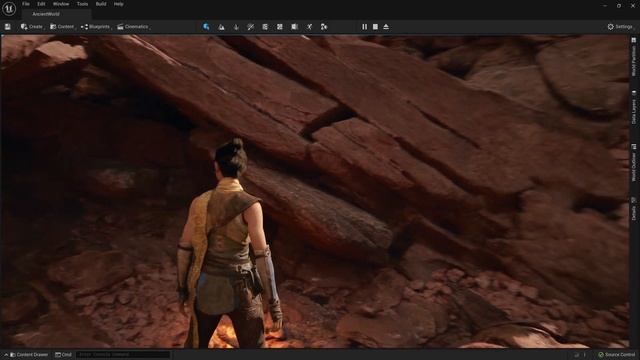
Task: Open the File menu
Action: pyautogui.click(x=26, y=4)
